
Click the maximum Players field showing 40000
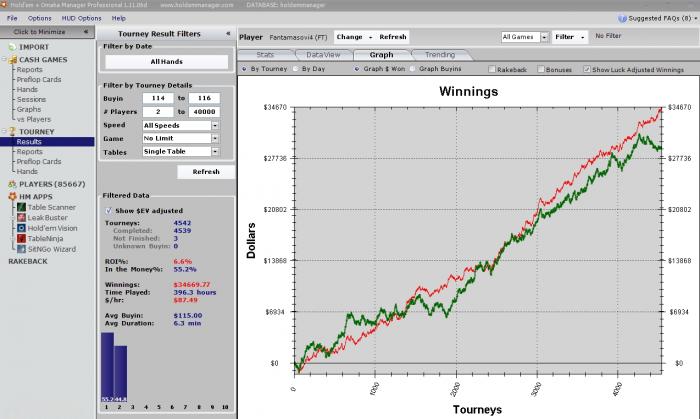[204, 112]
